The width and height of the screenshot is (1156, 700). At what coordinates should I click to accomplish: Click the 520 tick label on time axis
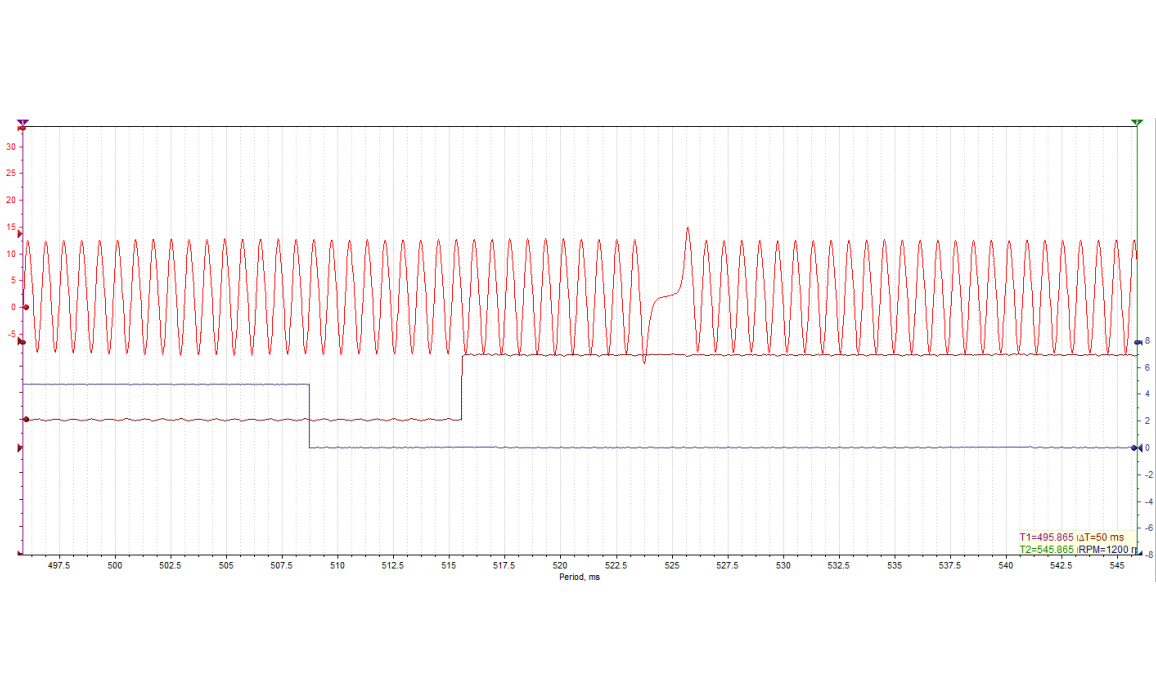560,566
